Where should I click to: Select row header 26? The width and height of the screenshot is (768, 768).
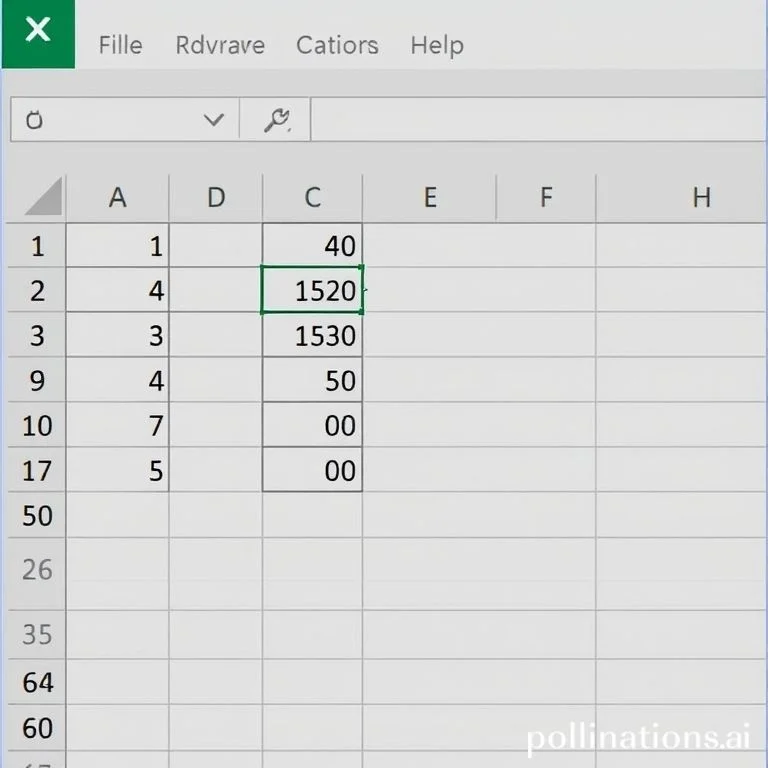pos(37,570)
